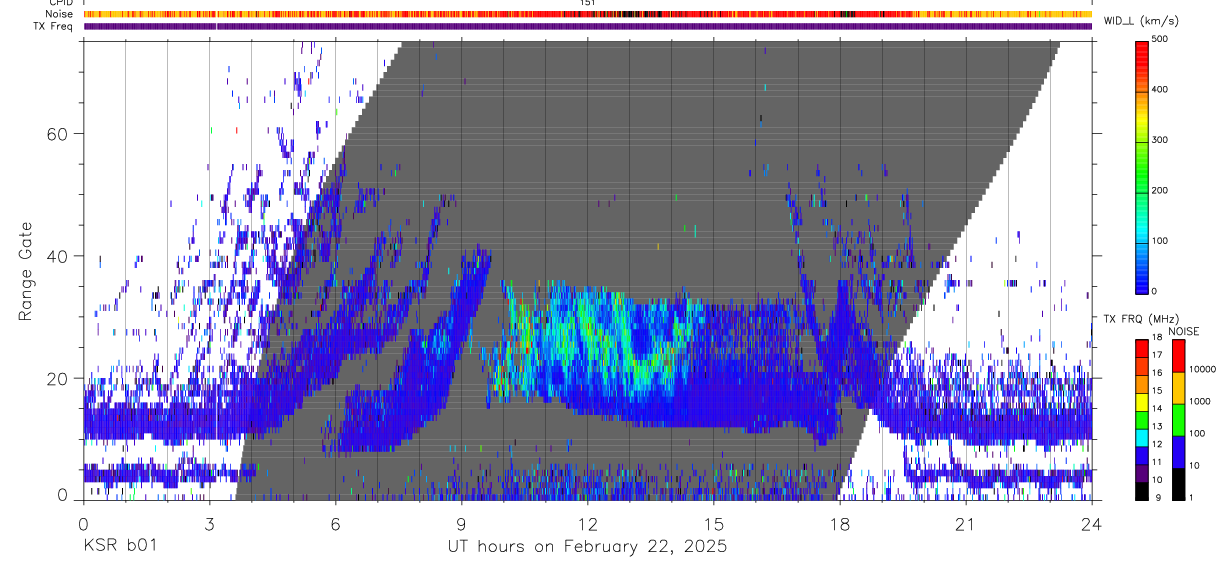This screenshot has height=567, width=1228.
Task: Click x-axis tick label '6'
Action: pyautogui.click(x=335, y=523)
